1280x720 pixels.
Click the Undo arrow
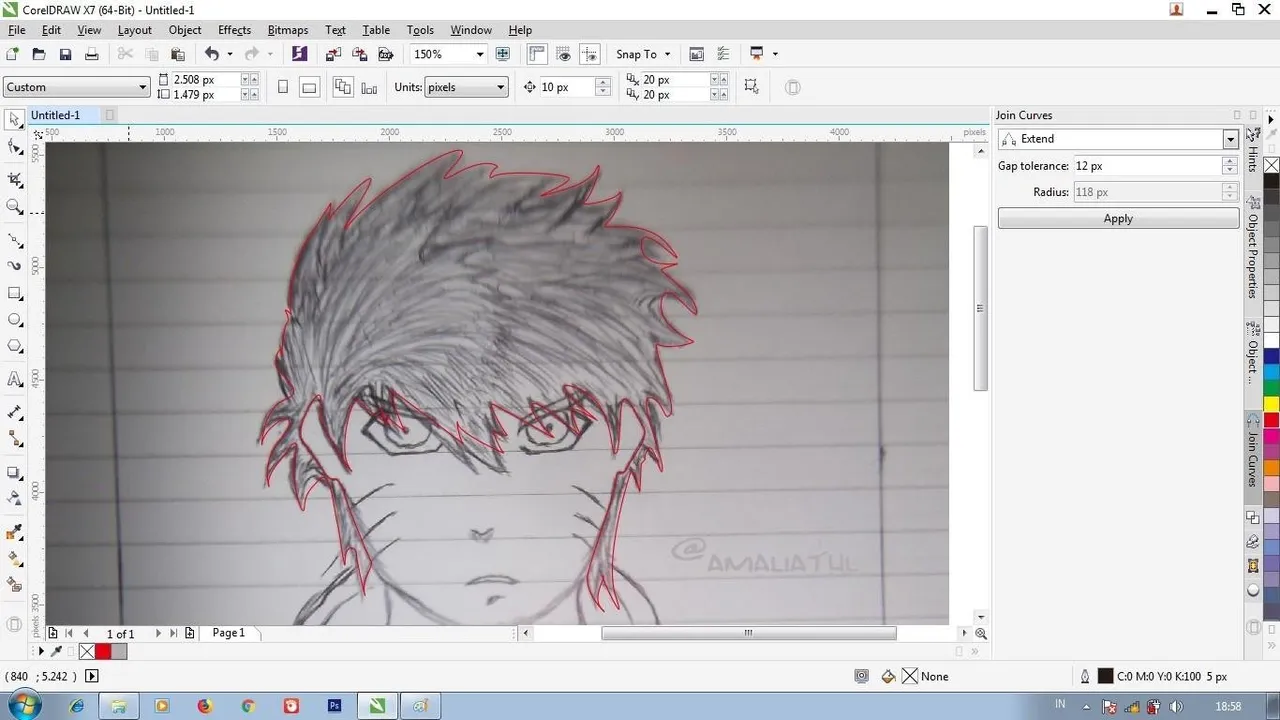(211, 54)
